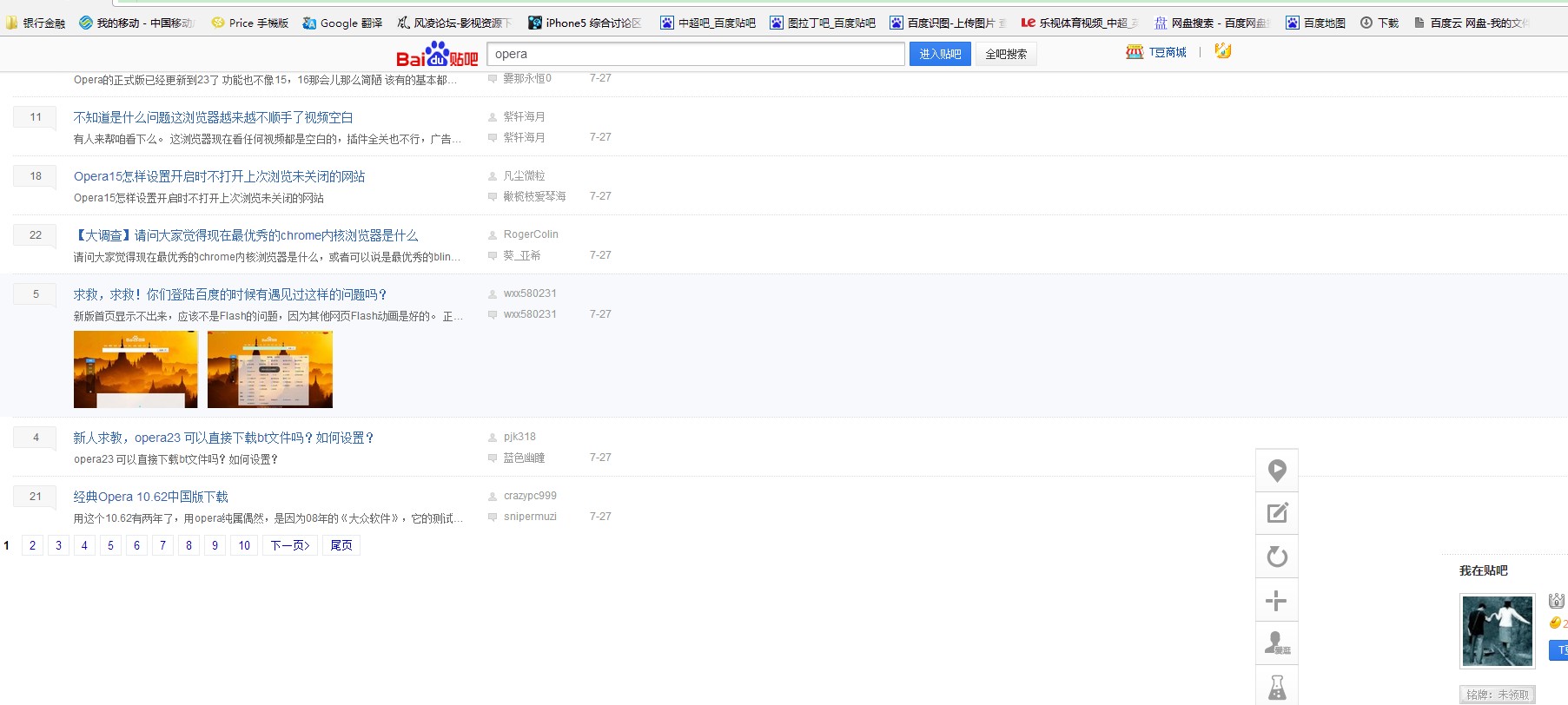
Task: Open the 网盘搜索 - 百度网盘 bookmark
Action: (x=1212, y=23)
